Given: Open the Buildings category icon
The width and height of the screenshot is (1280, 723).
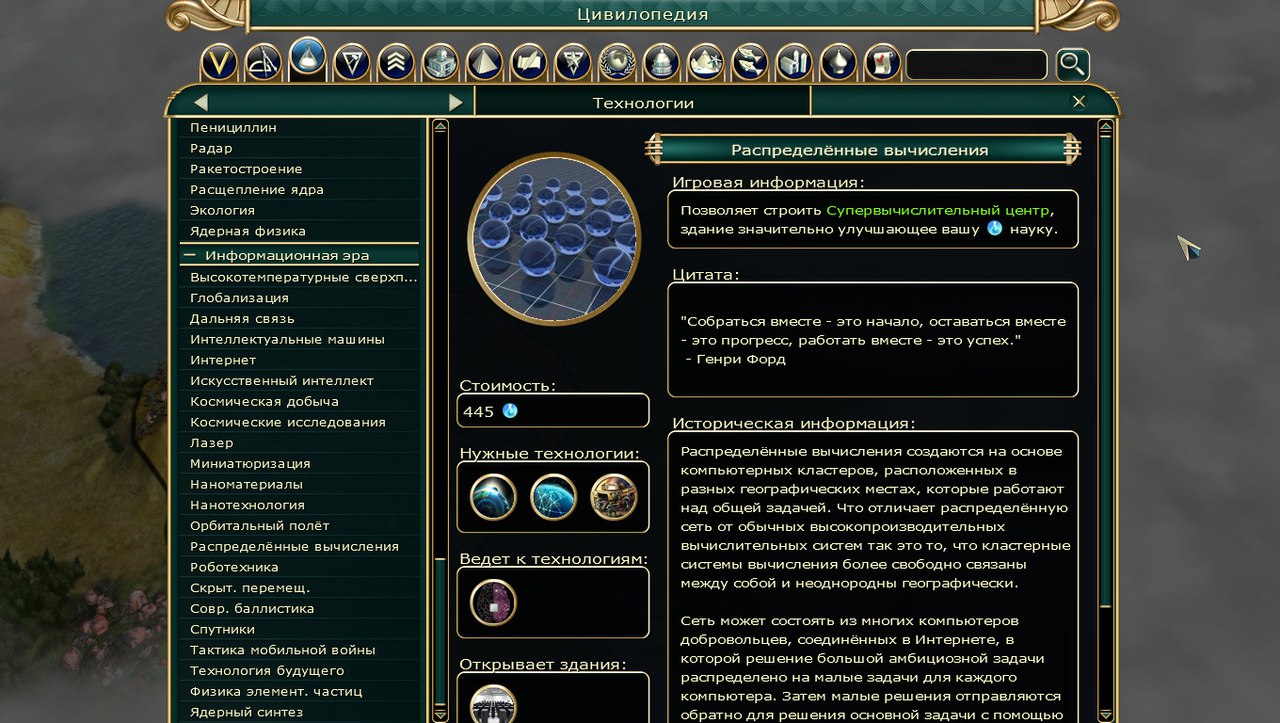Looking at the screenshot, I should pyautogui.click(x=440, y=63).
